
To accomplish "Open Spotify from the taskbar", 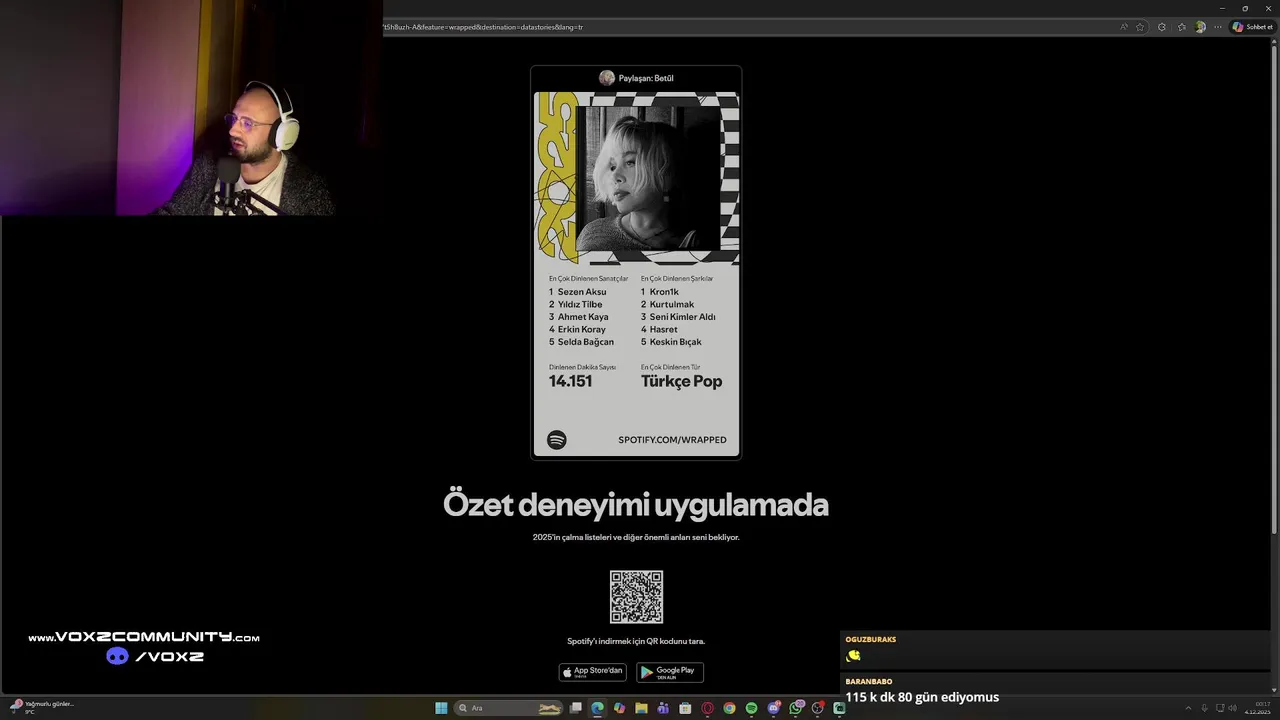I will point(751,708).
